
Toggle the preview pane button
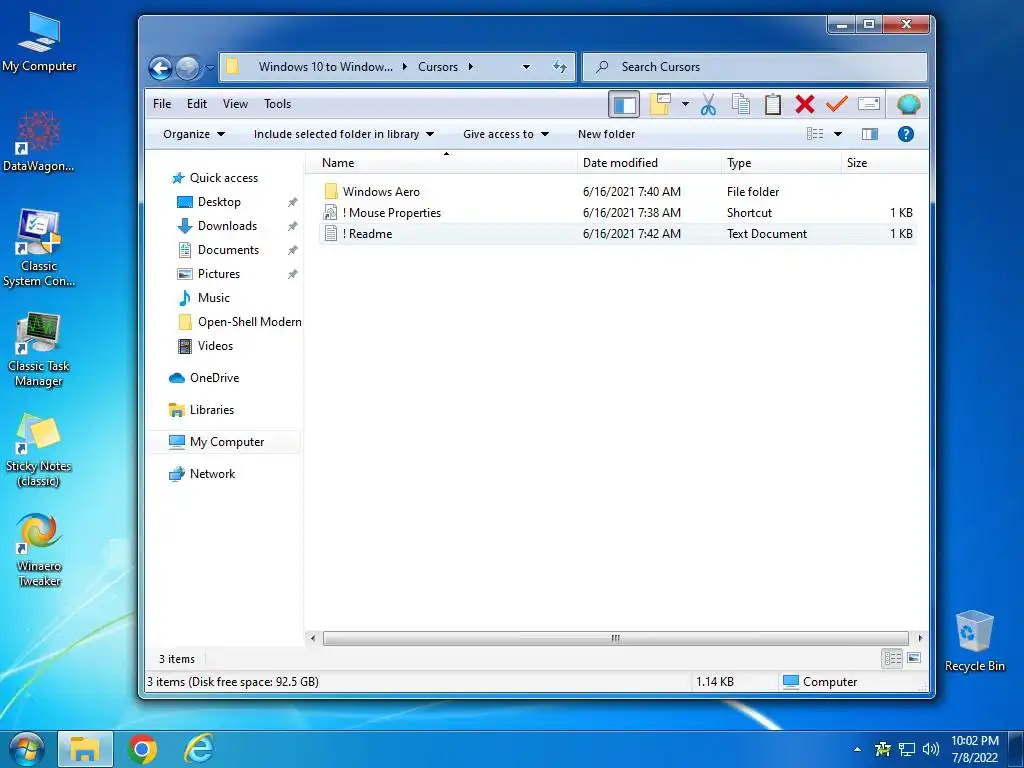pos(870,134)
